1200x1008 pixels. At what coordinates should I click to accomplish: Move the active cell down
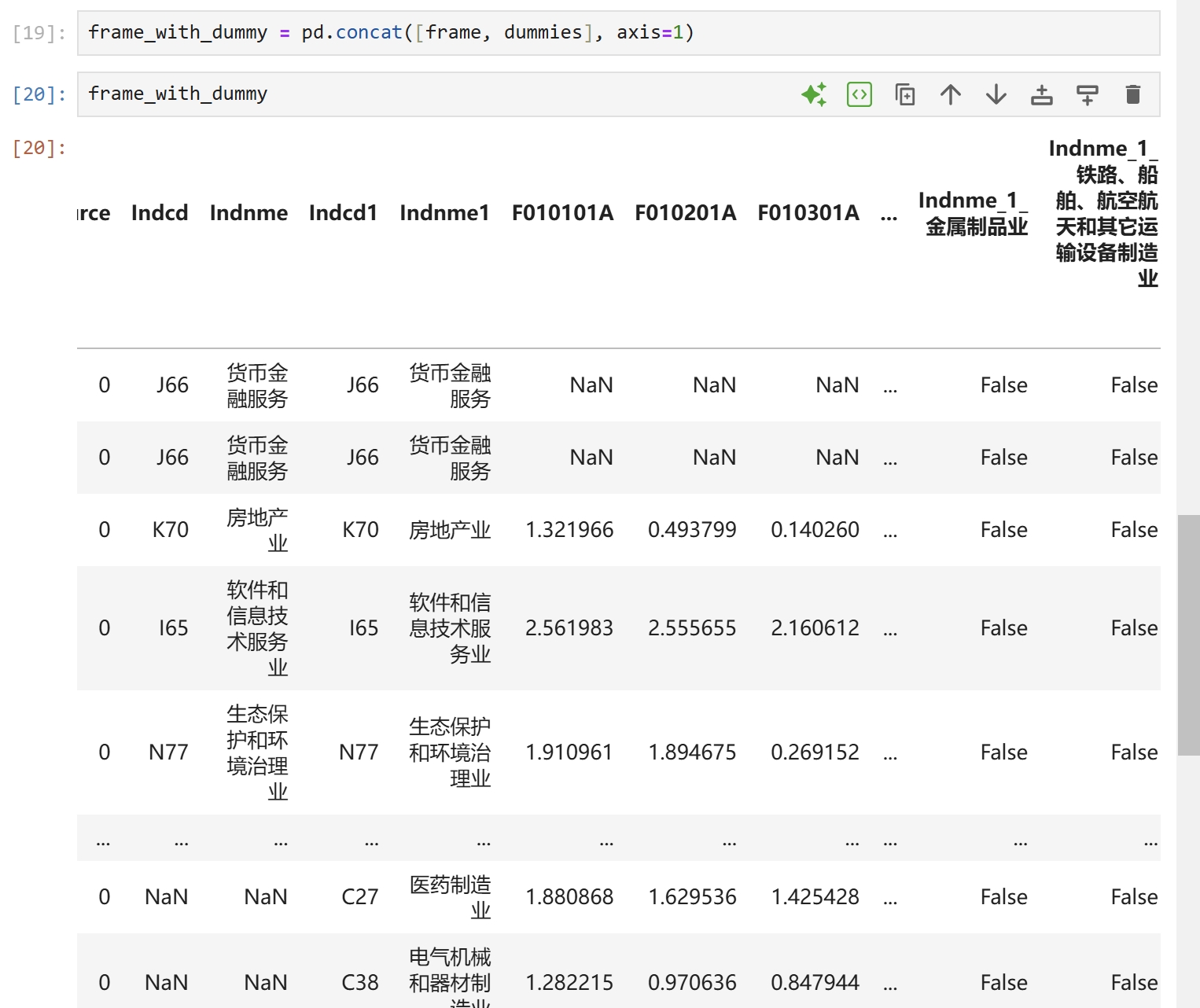point(996,94)
